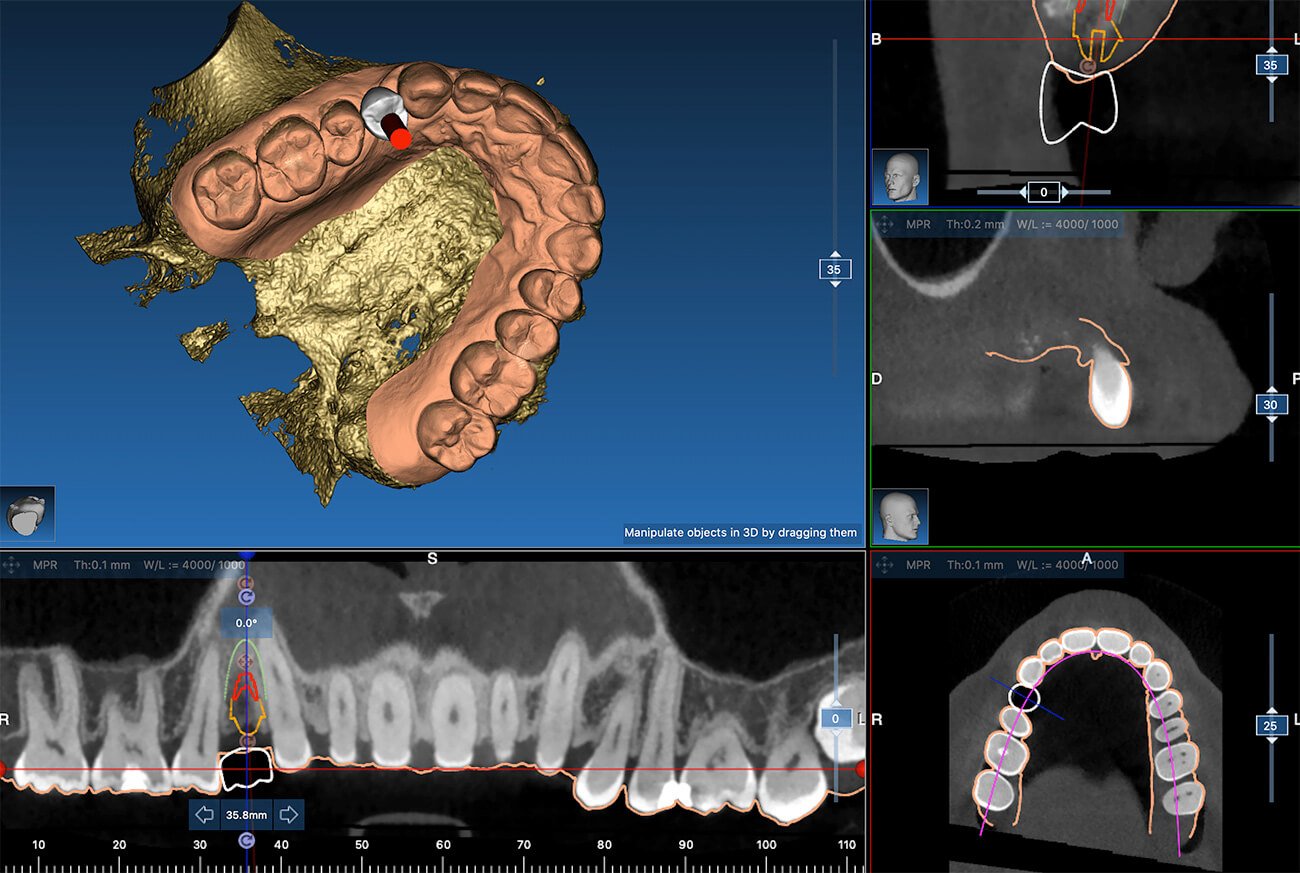
Task: Click the left arrow of horizontal 0 slider
Action: tap(1022, 191)
